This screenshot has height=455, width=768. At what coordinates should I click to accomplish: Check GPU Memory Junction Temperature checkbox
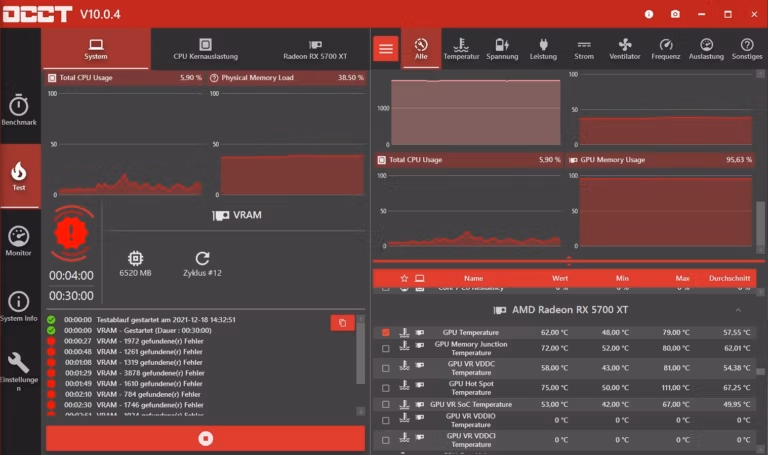(386, 349)
